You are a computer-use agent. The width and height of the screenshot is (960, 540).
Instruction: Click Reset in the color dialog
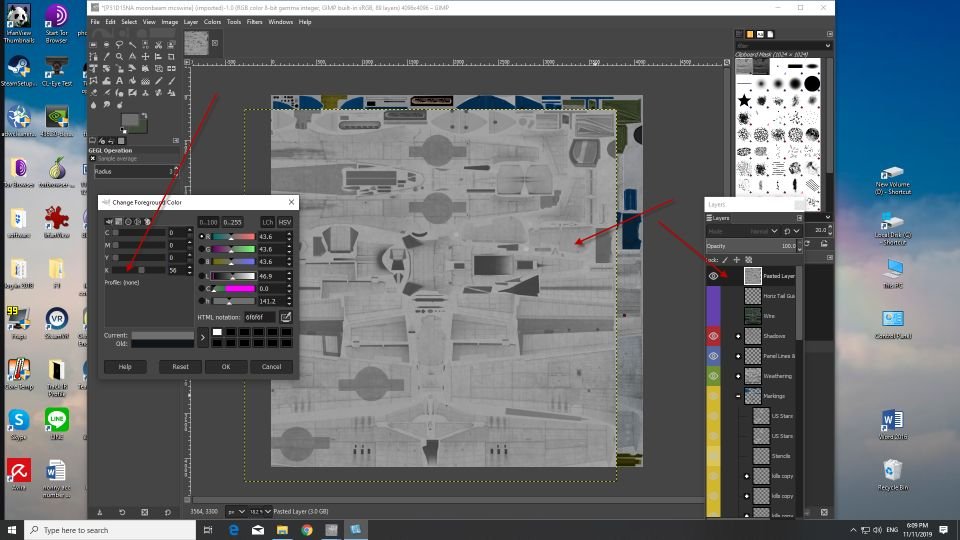(180, 367)
